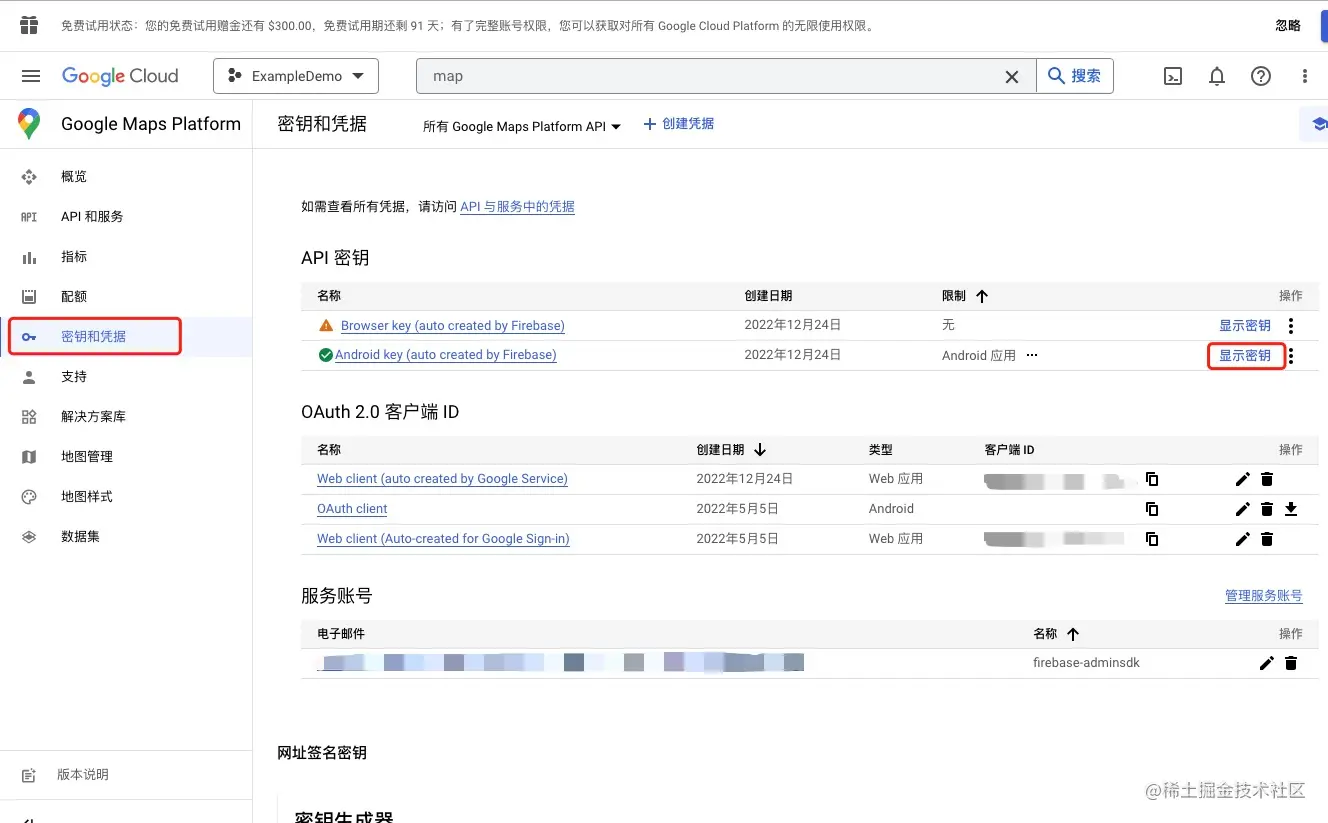Download the OAuth client JSON
Viewport: 1328px width, 823px height.
point(1291,509)
